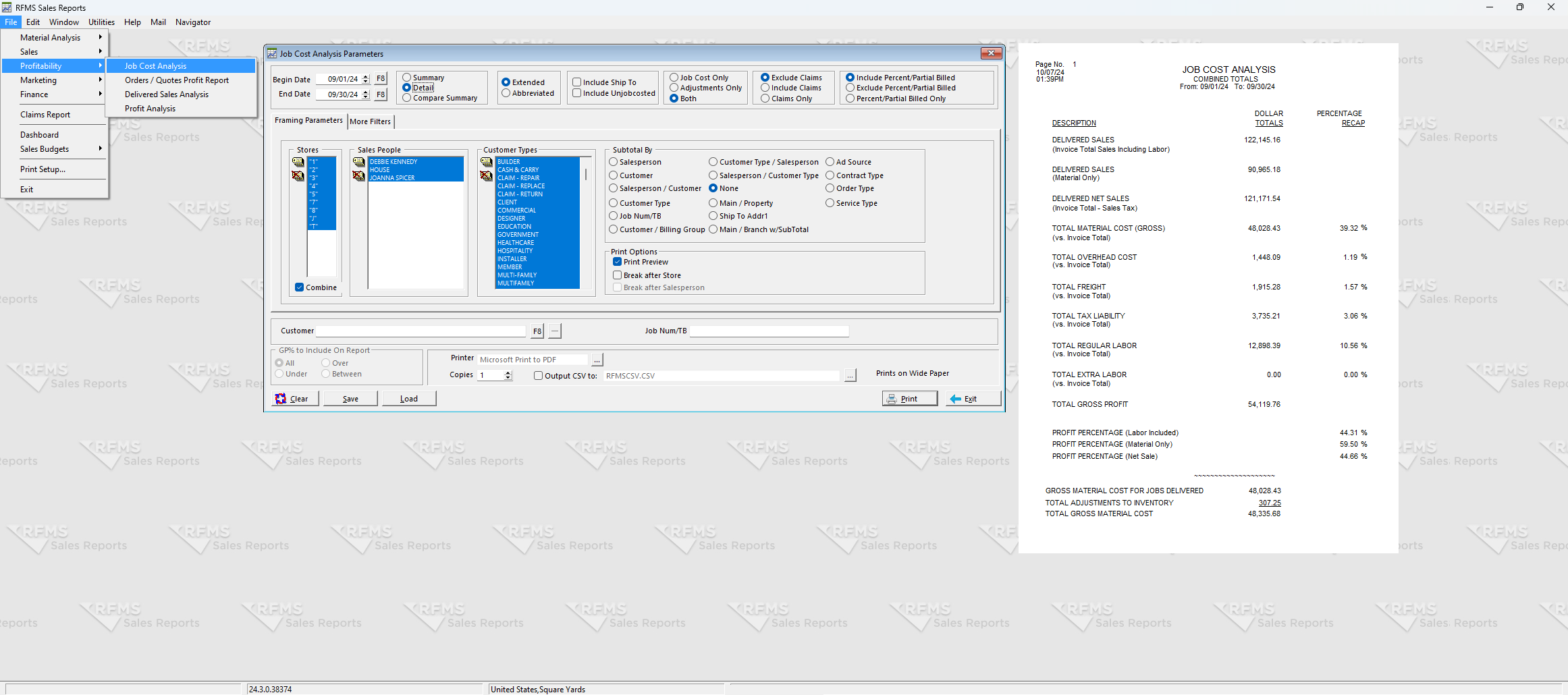
Task: Click select-all icon beside Stores list
Action: pos(298,162)
